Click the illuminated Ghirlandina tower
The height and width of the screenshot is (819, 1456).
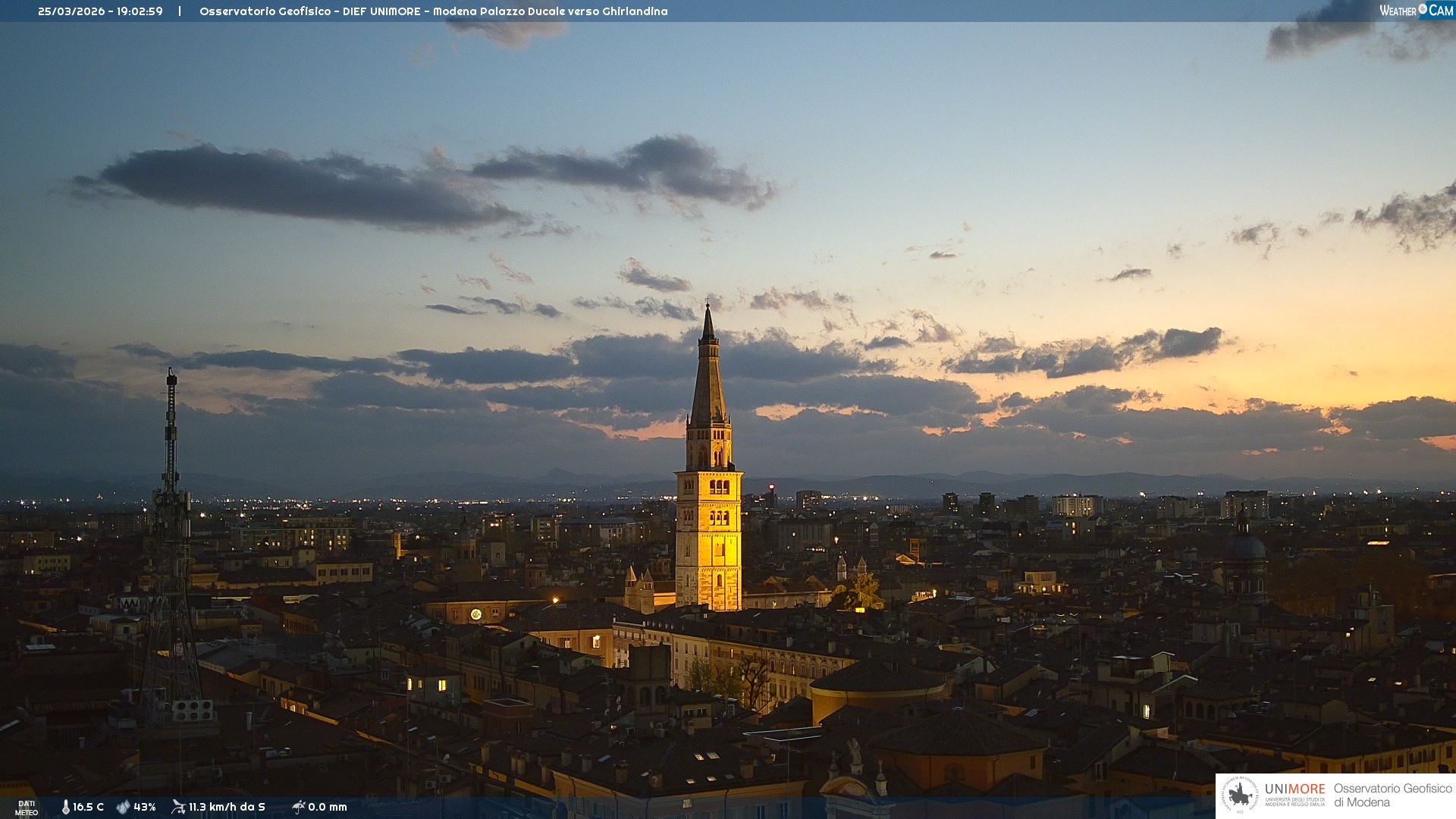pyautogui.click(x=708, y=531)
